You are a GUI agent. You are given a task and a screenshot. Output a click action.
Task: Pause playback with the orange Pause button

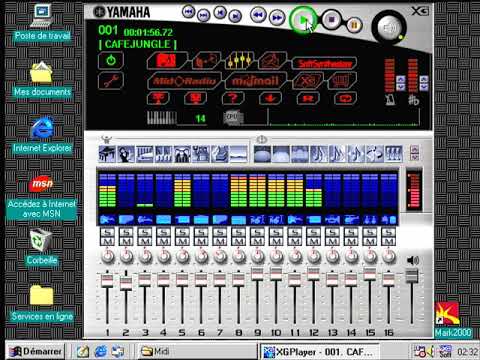354,25
